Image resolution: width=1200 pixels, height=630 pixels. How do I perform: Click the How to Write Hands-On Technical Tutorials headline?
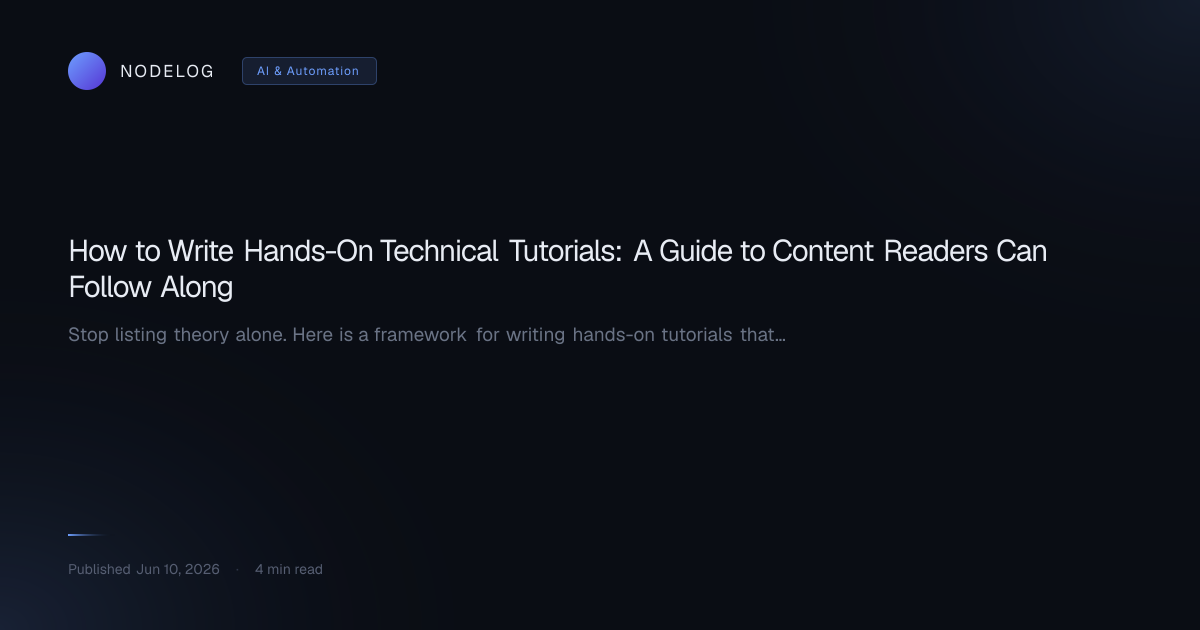[x=557, y=269]
